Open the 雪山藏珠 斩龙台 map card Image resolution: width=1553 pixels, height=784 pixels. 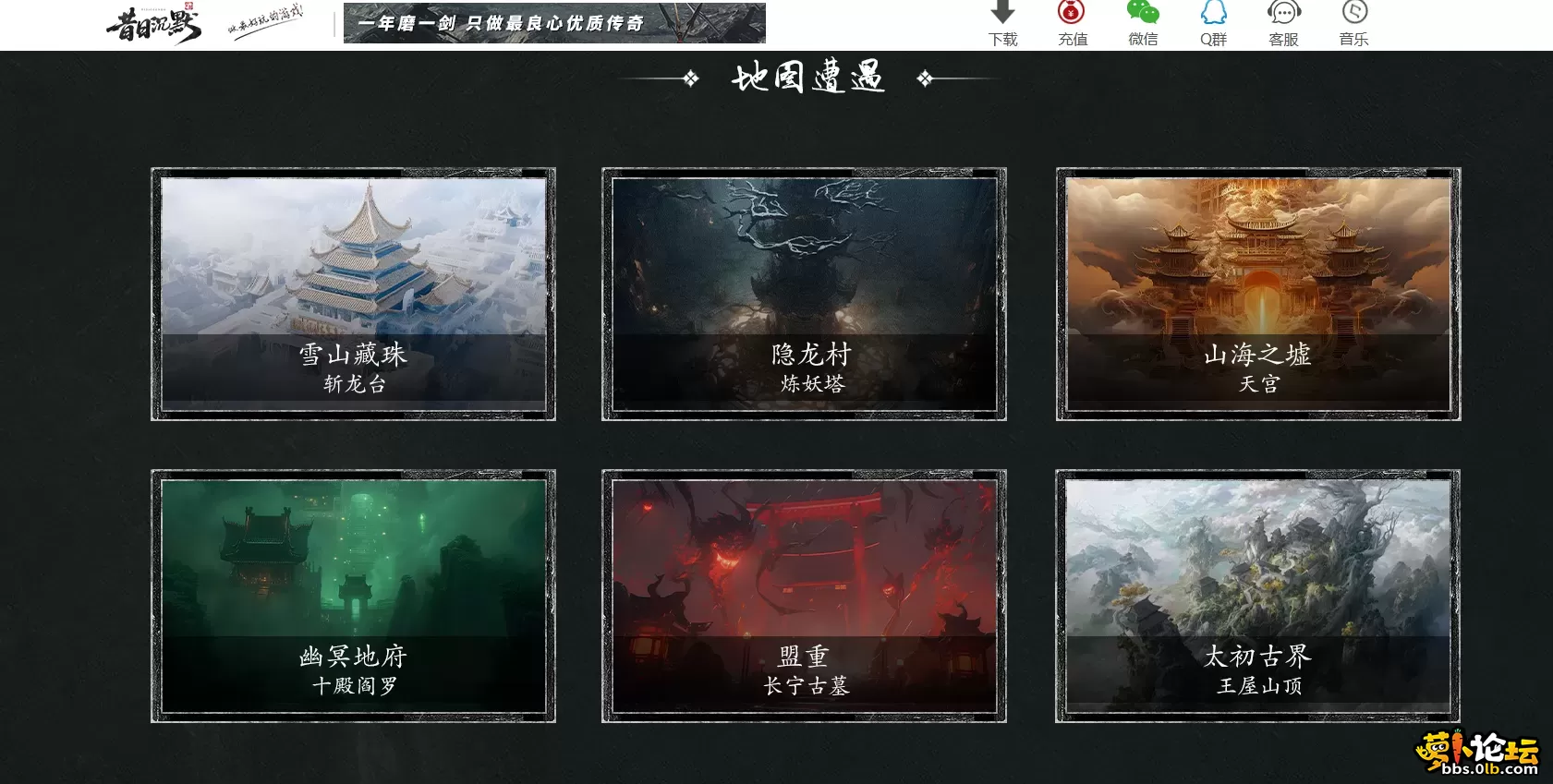(x=353, y=294)
